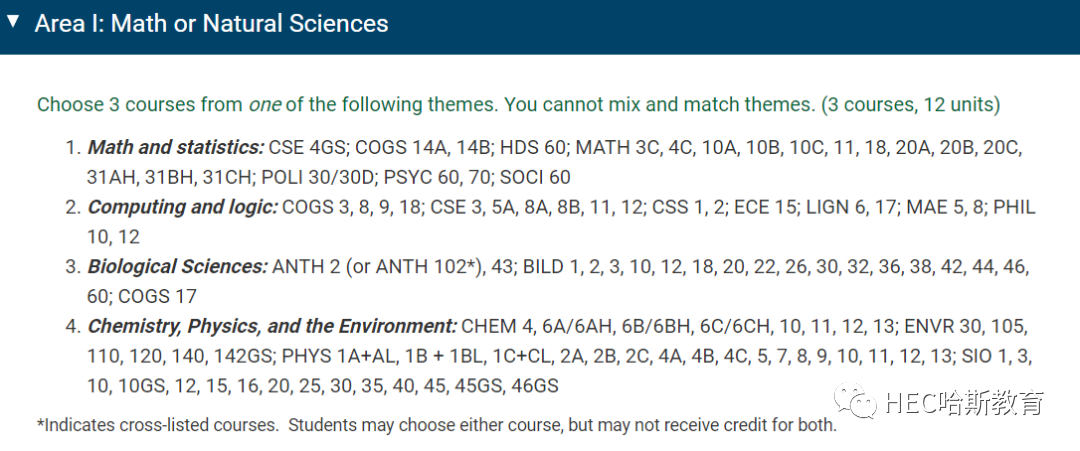Viewport: 1080px width, 451px height.
Task: Click the green Choose 3 courses instruction
Action: coord(518,105)
